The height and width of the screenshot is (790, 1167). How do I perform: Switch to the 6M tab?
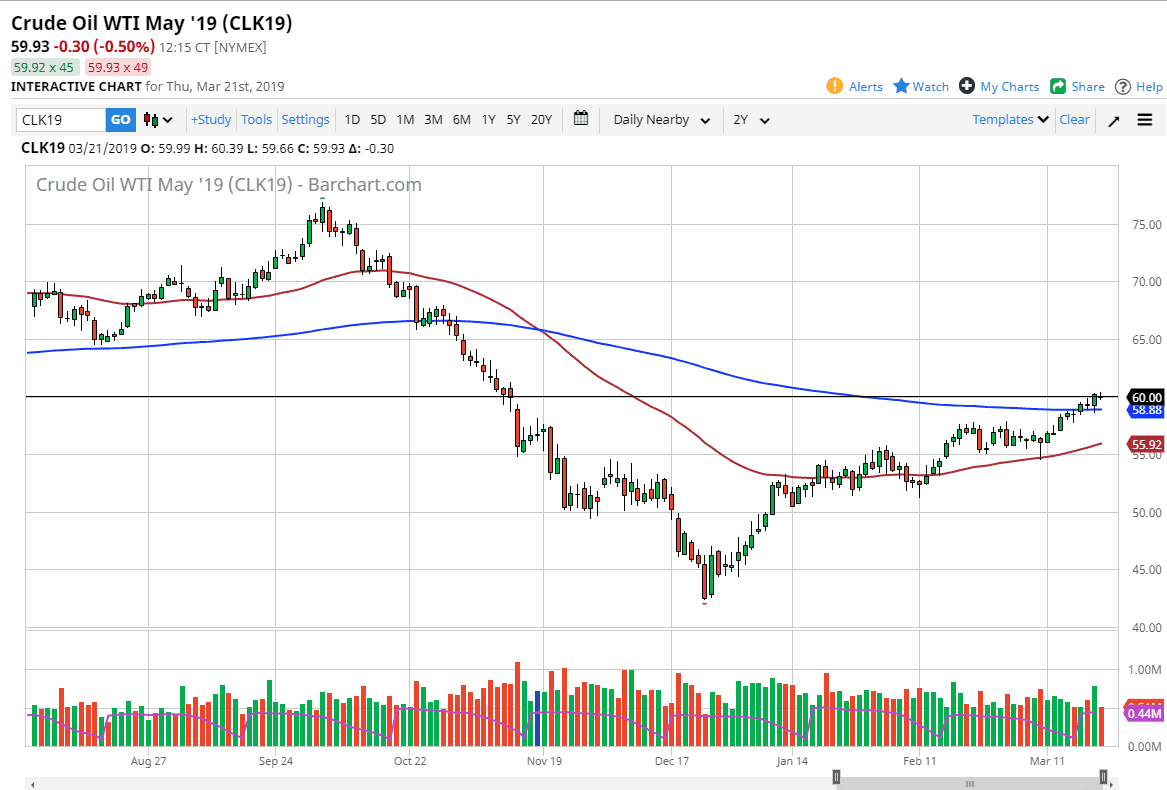460,119
